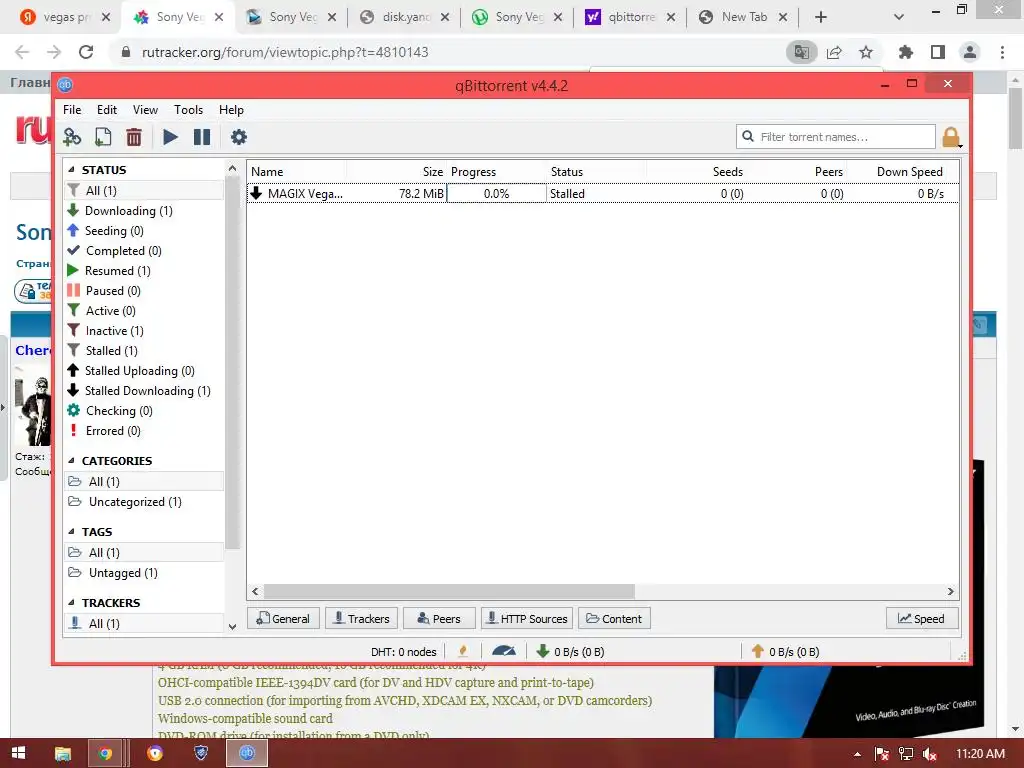Collapse the TRACKERS section

click(x=72, y=603)
